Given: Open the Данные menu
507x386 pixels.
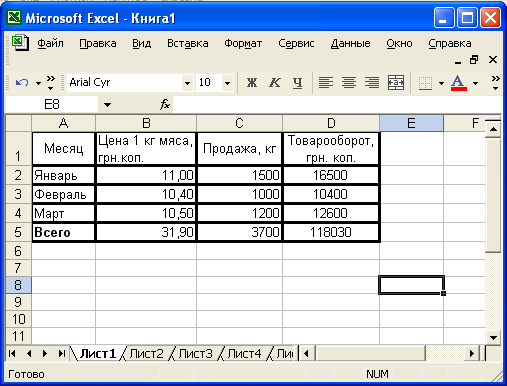Looking at the screenshot, I should pyautogui.click(x=350, y=43).
